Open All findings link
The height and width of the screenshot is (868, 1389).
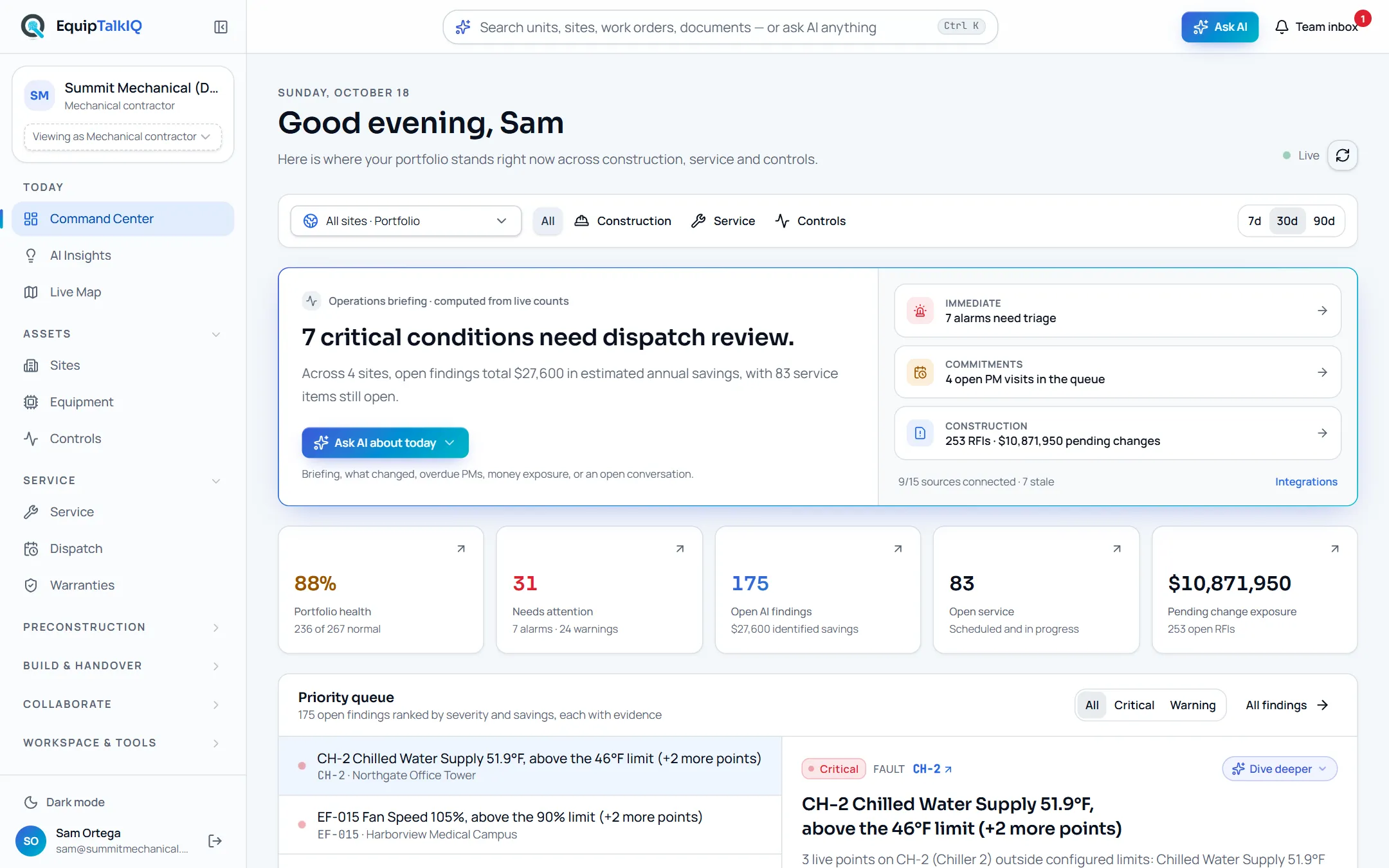[x=1287, y=705]
